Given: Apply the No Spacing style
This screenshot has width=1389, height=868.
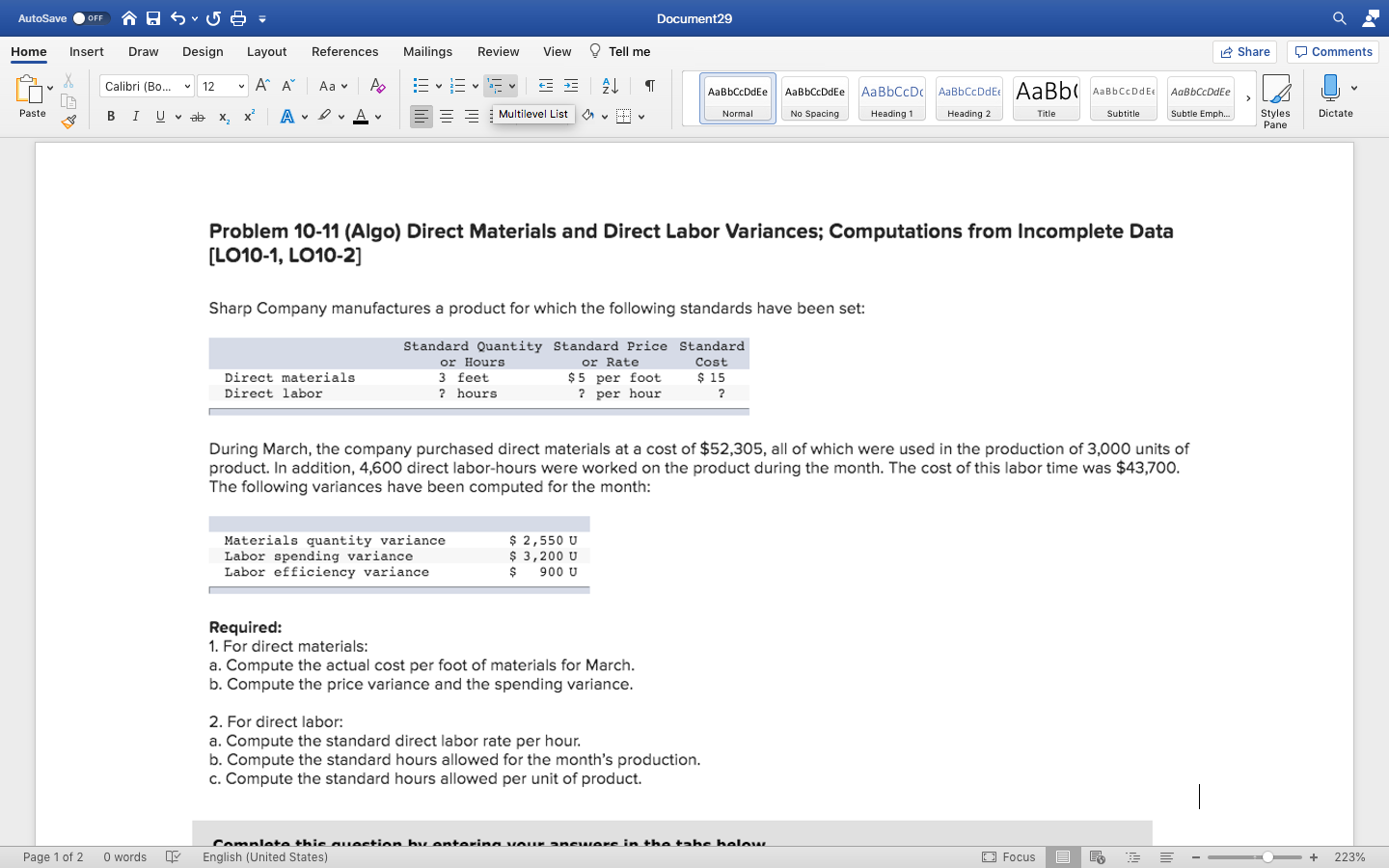Looking at the screenshot, I should point(814,98).
